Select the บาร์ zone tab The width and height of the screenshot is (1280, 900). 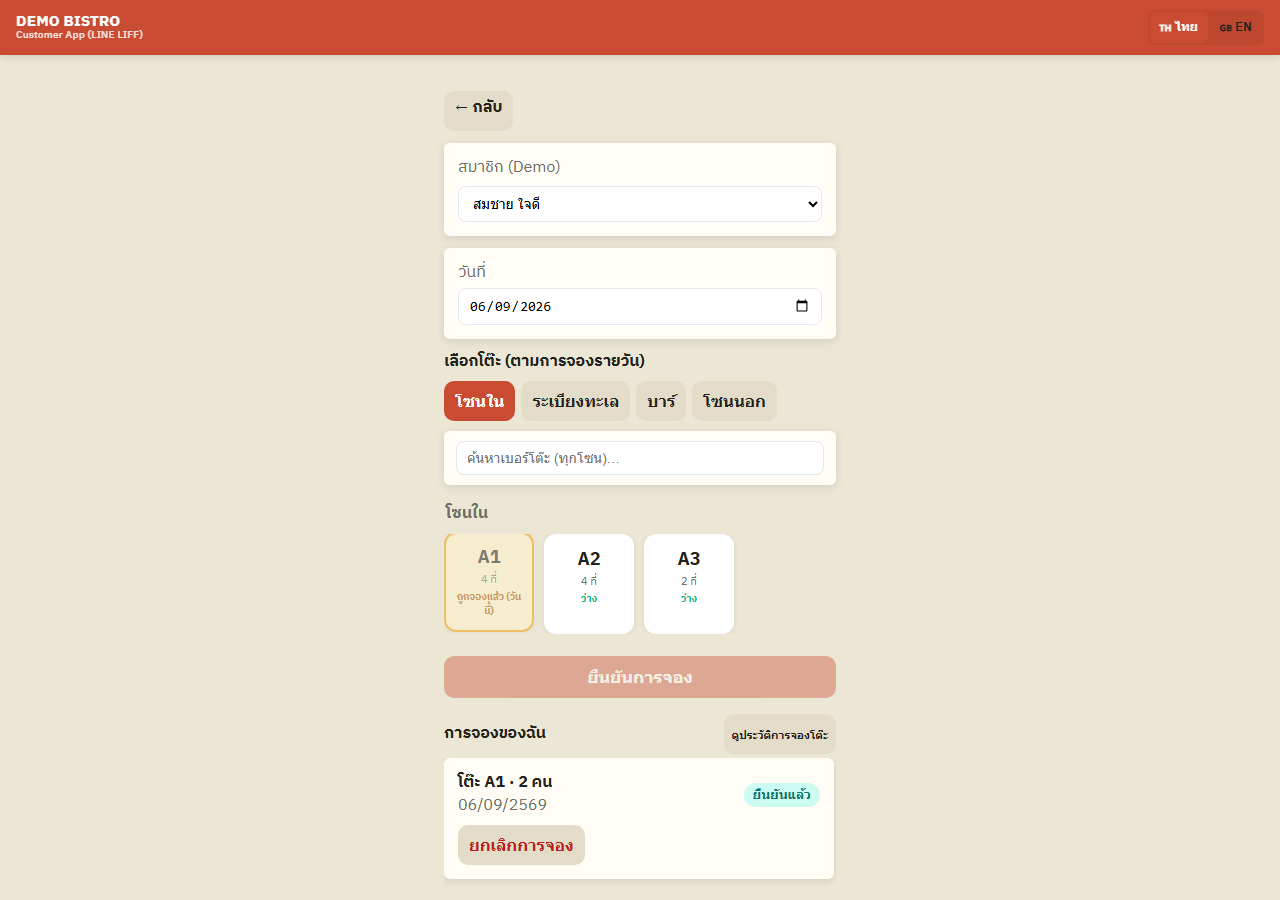661,401
